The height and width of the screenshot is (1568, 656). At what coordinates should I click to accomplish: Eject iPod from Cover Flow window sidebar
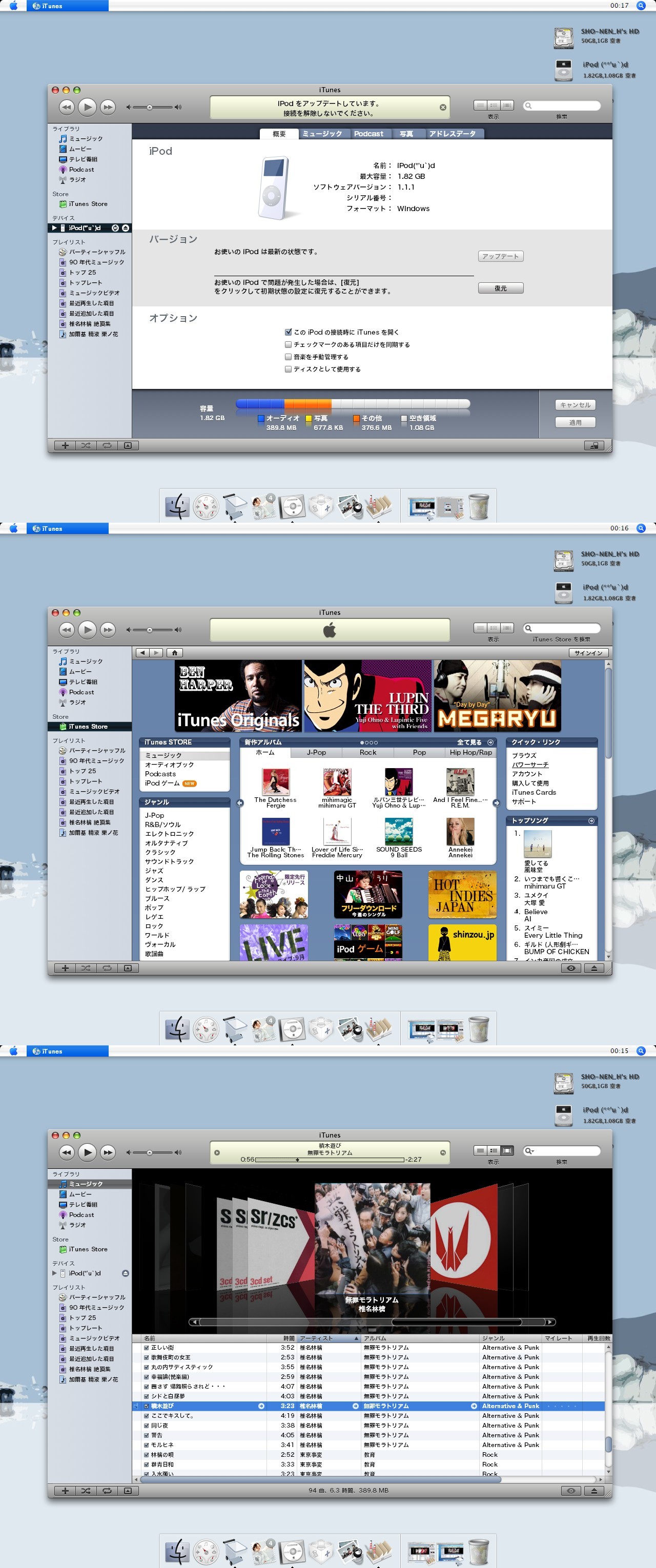pyautogui.click(x=126, y=1273)
